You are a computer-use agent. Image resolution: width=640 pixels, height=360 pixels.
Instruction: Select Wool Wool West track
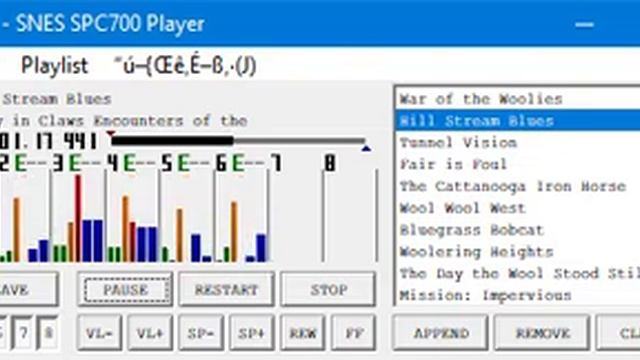coord(518,208)
